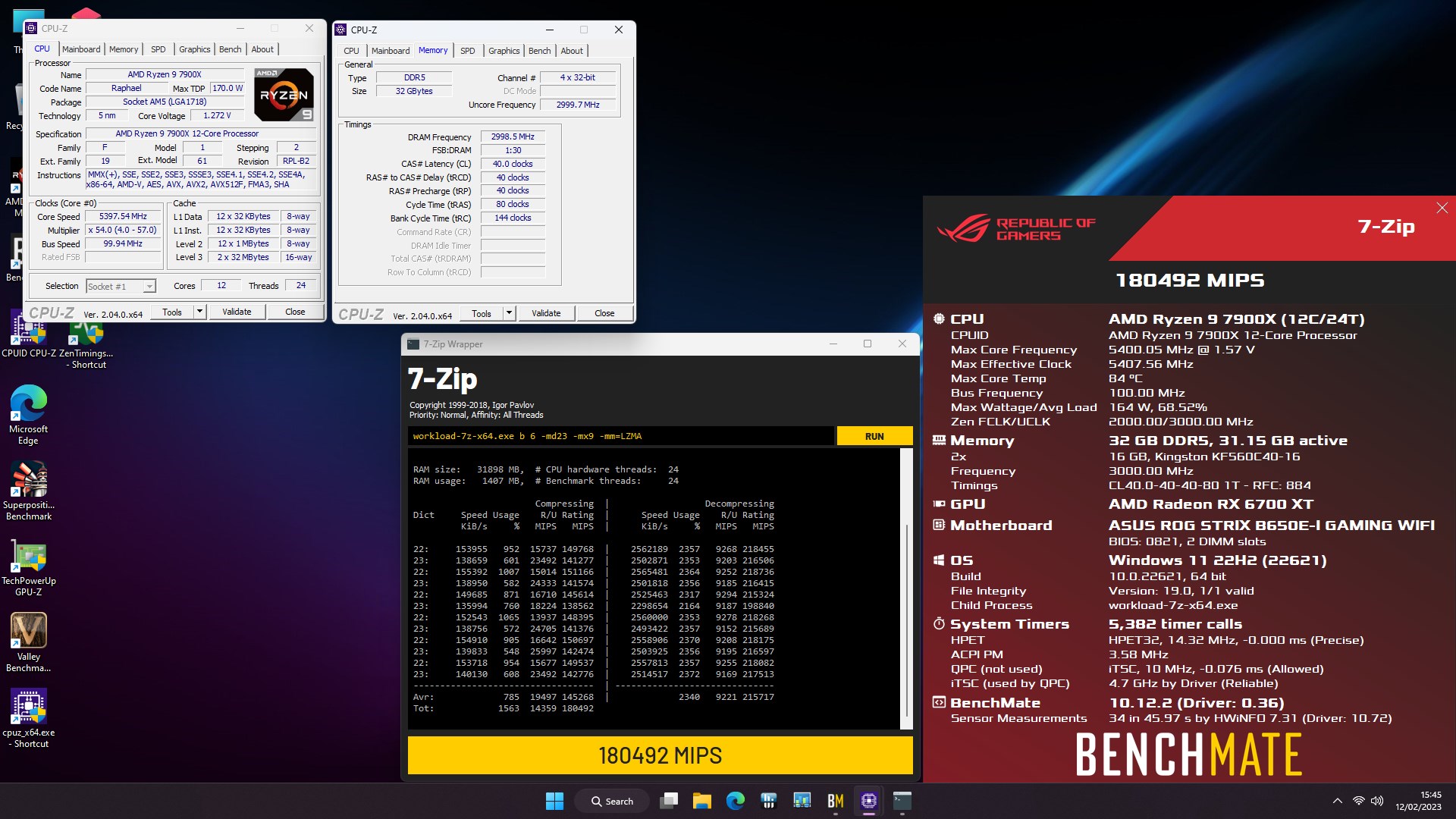The image size is (1456, 819).
Task: Show hidden system tray icons
Action: tap(1338, 801)
